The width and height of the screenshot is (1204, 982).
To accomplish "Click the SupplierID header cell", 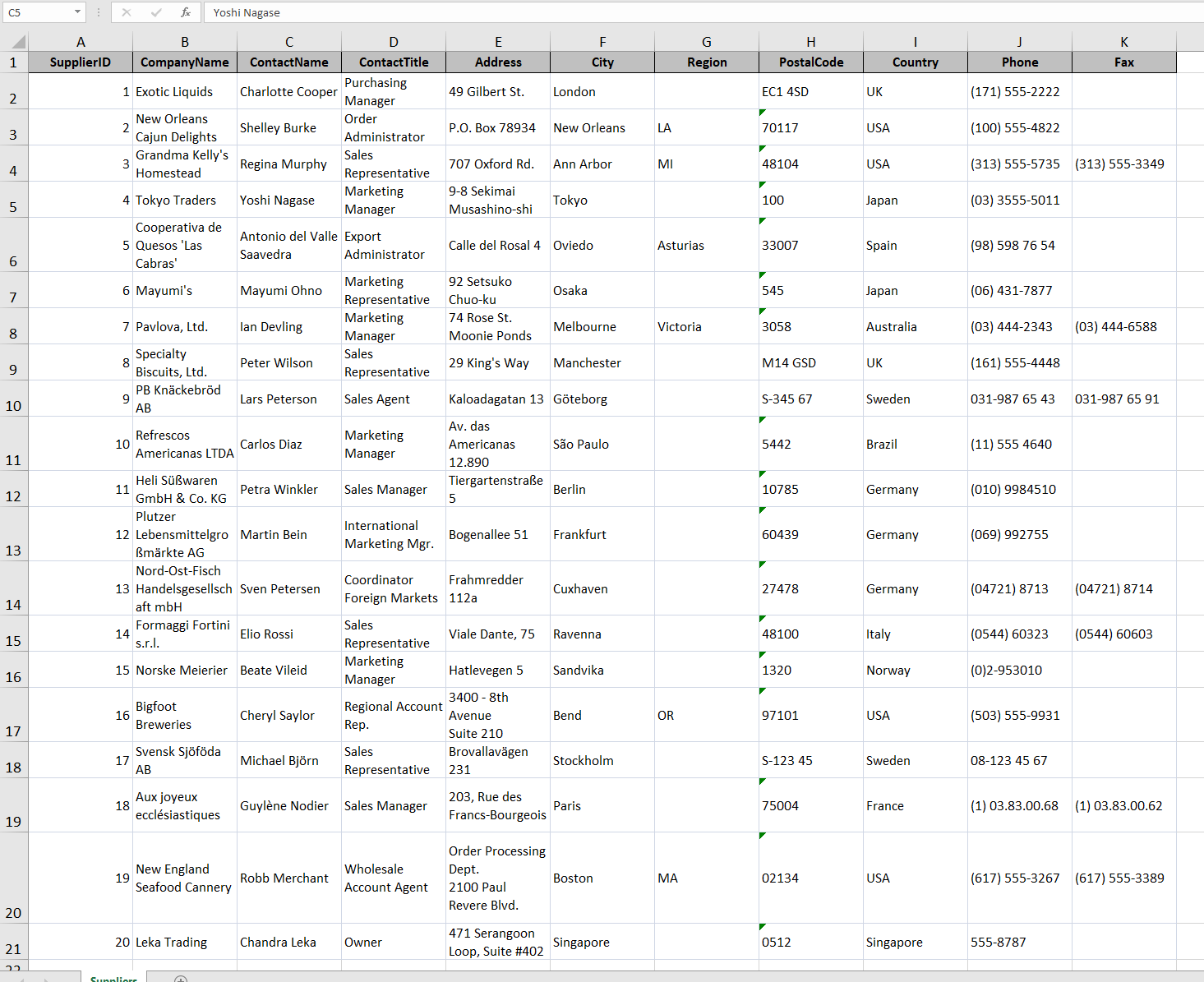I will click(x=81, y=62).
